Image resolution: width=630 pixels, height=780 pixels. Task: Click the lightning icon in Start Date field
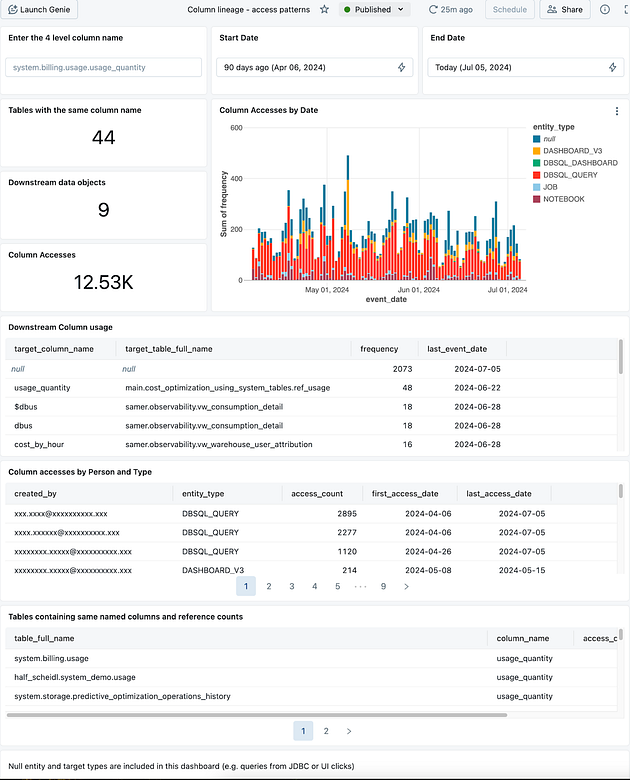[x=402, y=67]
